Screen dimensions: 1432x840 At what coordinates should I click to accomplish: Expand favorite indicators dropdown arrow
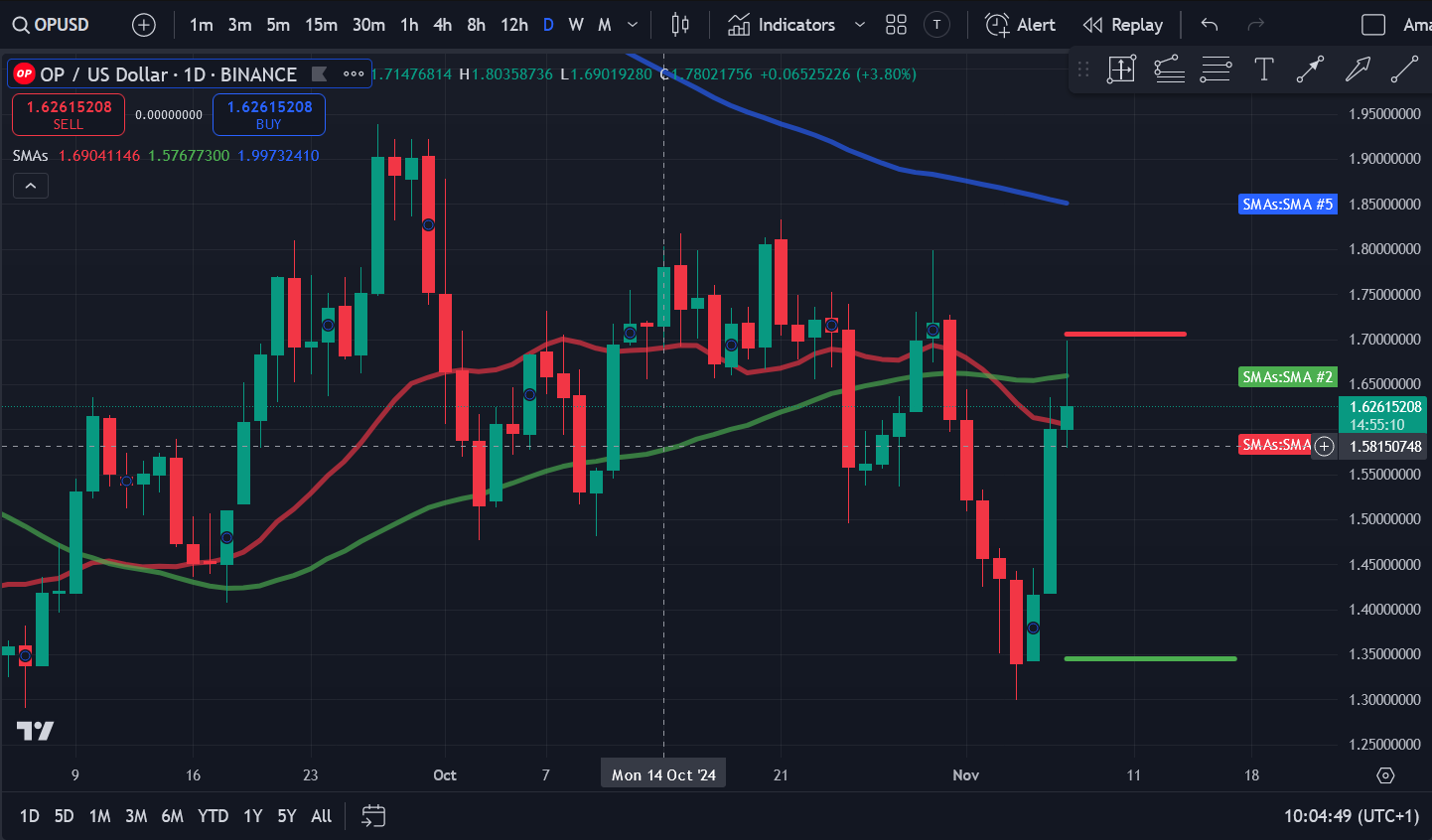(860, 25)
